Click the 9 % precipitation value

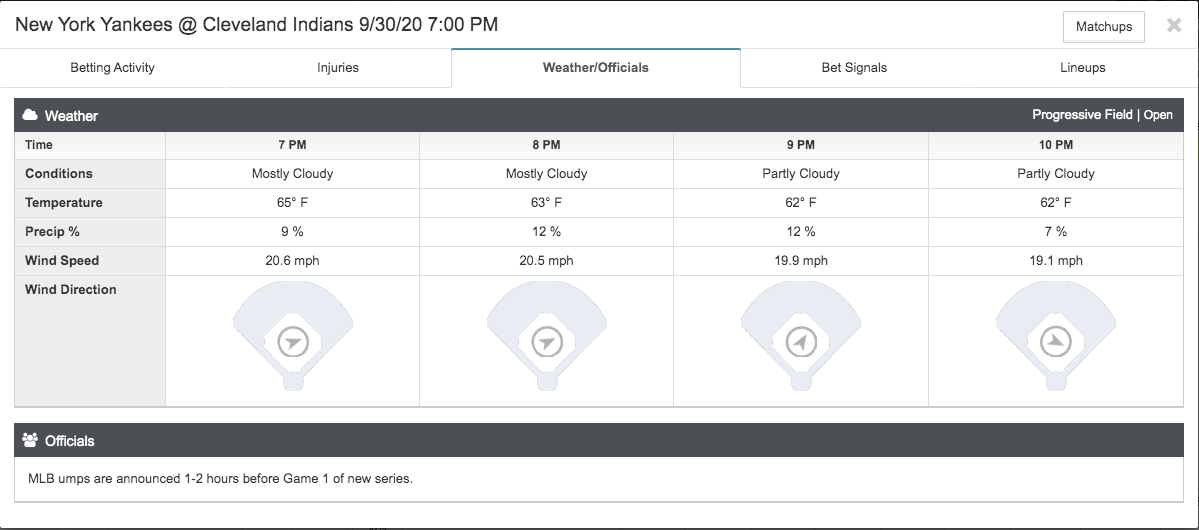pos(292,232)
